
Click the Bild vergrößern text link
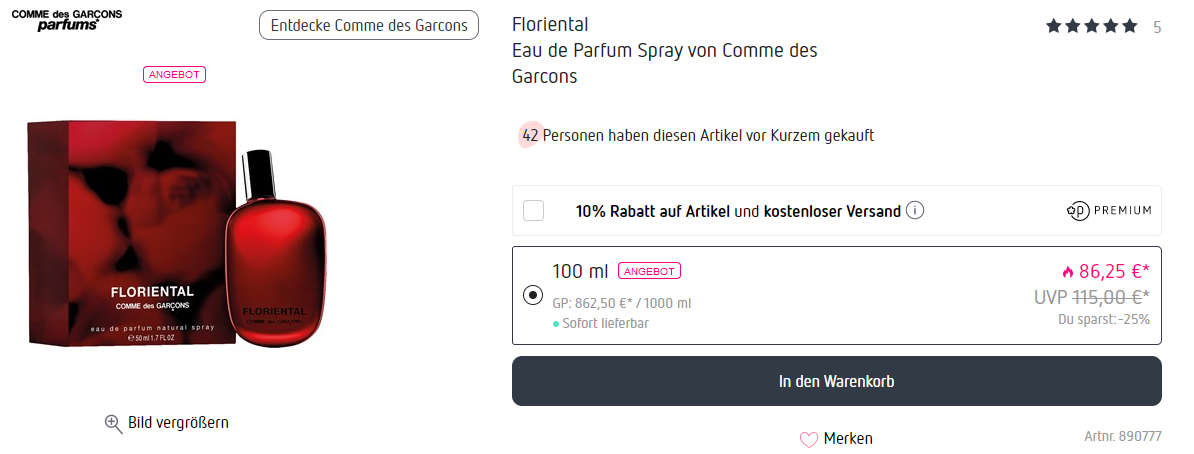[178, 423]
